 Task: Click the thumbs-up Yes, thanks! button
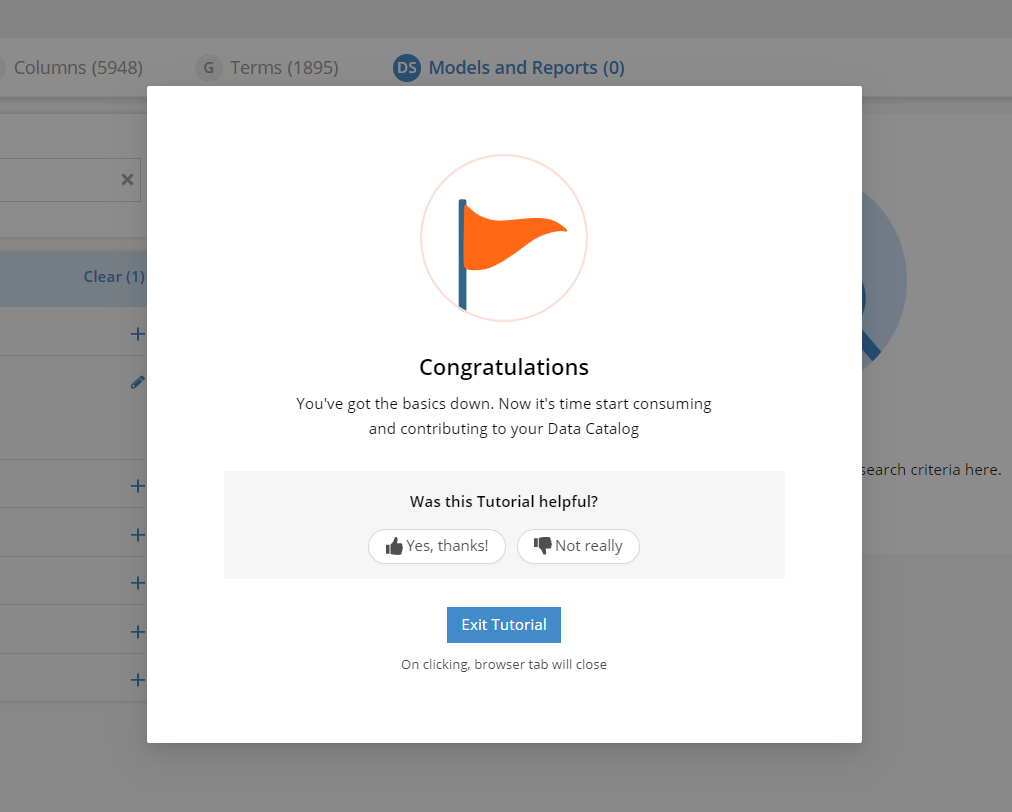point(436,546)
